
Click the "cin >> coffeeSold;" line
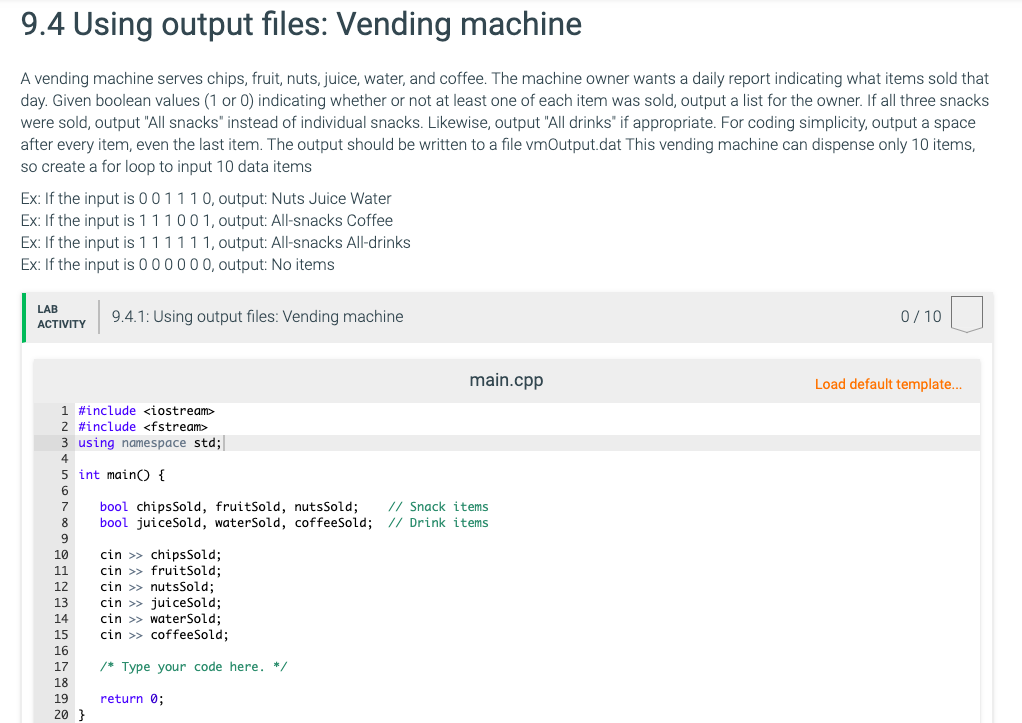[x=163, y=634]
